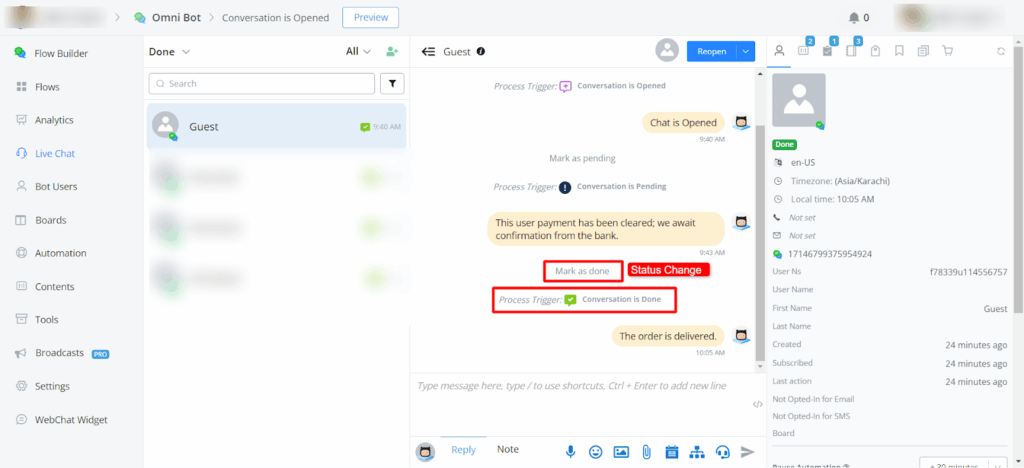Click the conversation search field

click(262, 84)
